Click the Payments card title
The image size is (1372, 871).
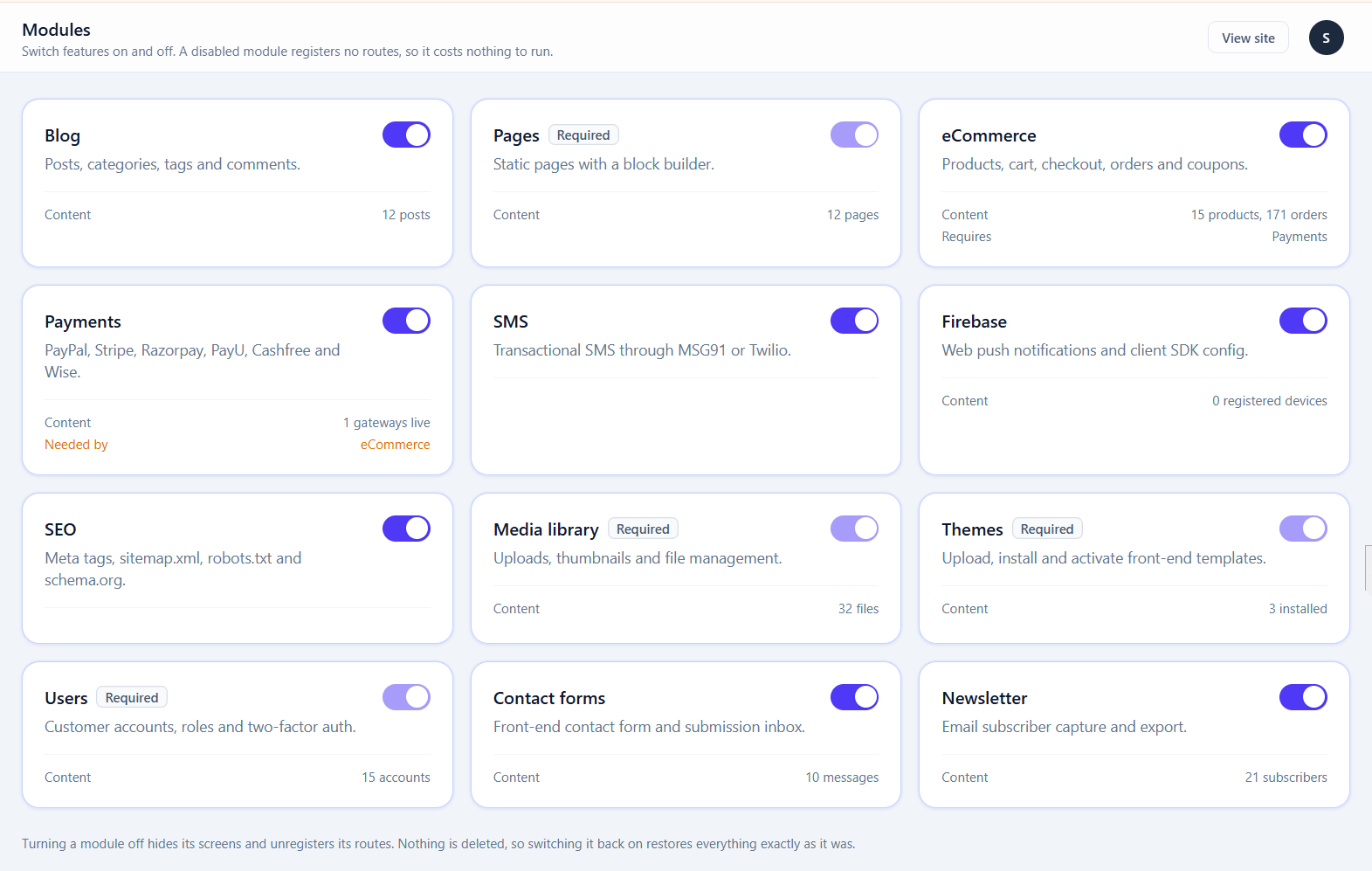coord(83,321)
